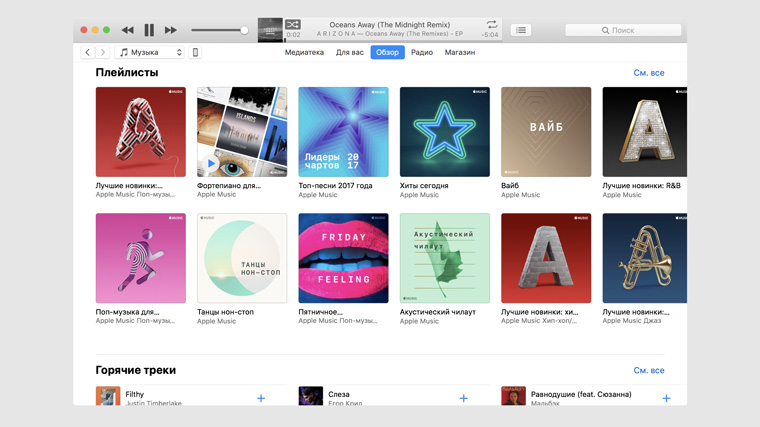Click the now playing album artwork
The image size is (760, 427).
[270, 30]
